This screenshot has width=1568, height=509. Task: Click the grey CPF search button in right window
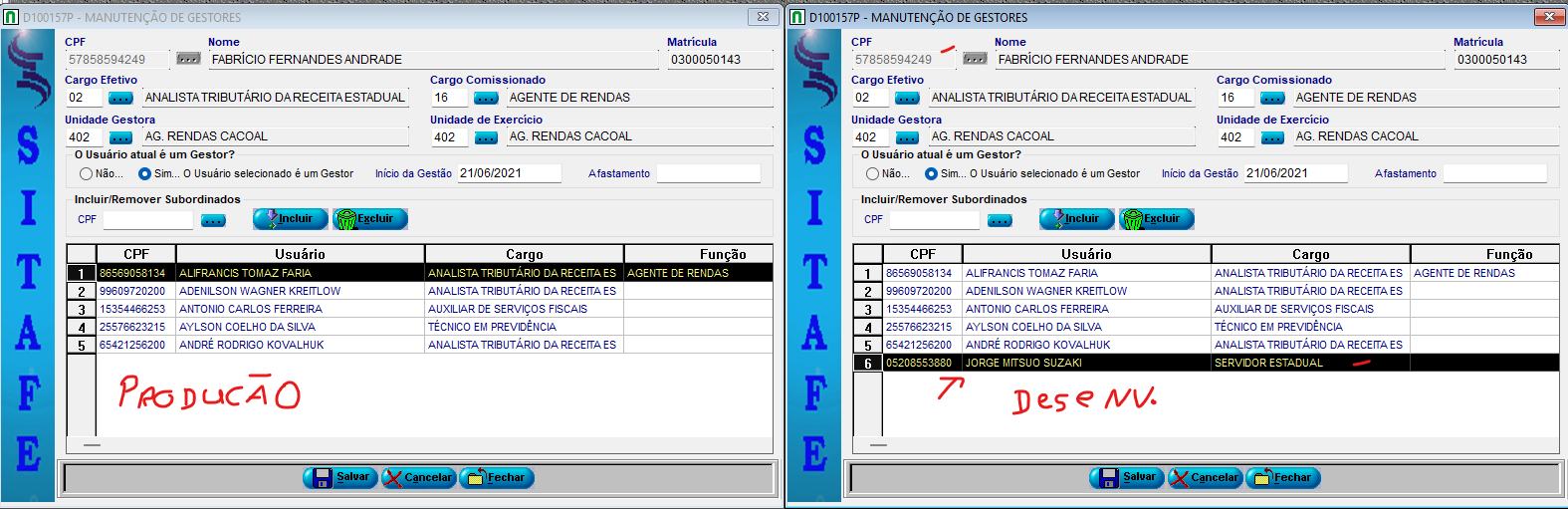(x=975, y=59)
